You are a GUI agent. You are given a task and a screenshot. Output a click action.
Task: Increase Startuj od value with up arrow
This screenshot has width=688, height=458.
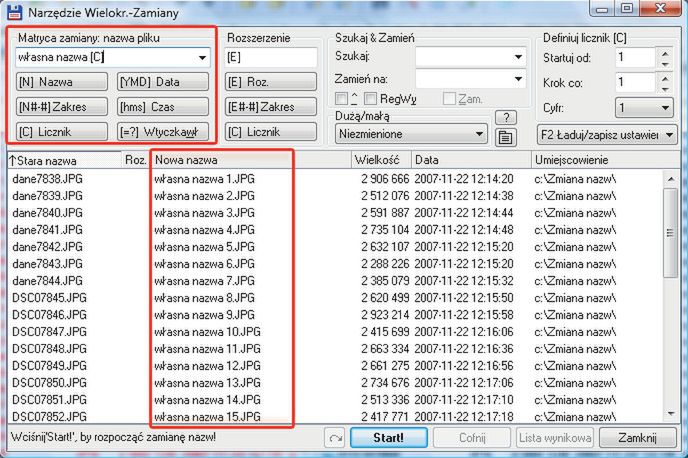pyautogui.click(x=665, y=53)
